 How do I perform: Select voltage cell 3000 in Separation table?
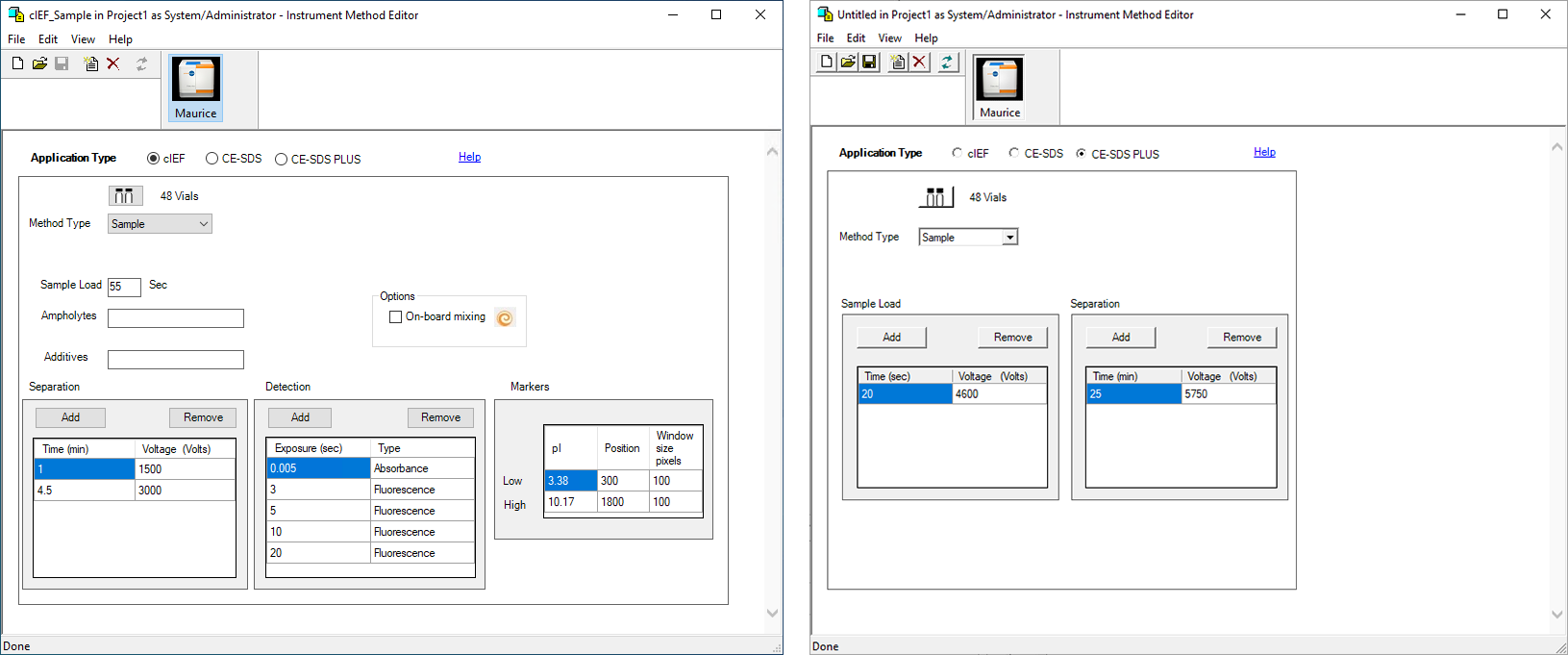(185, 491)
